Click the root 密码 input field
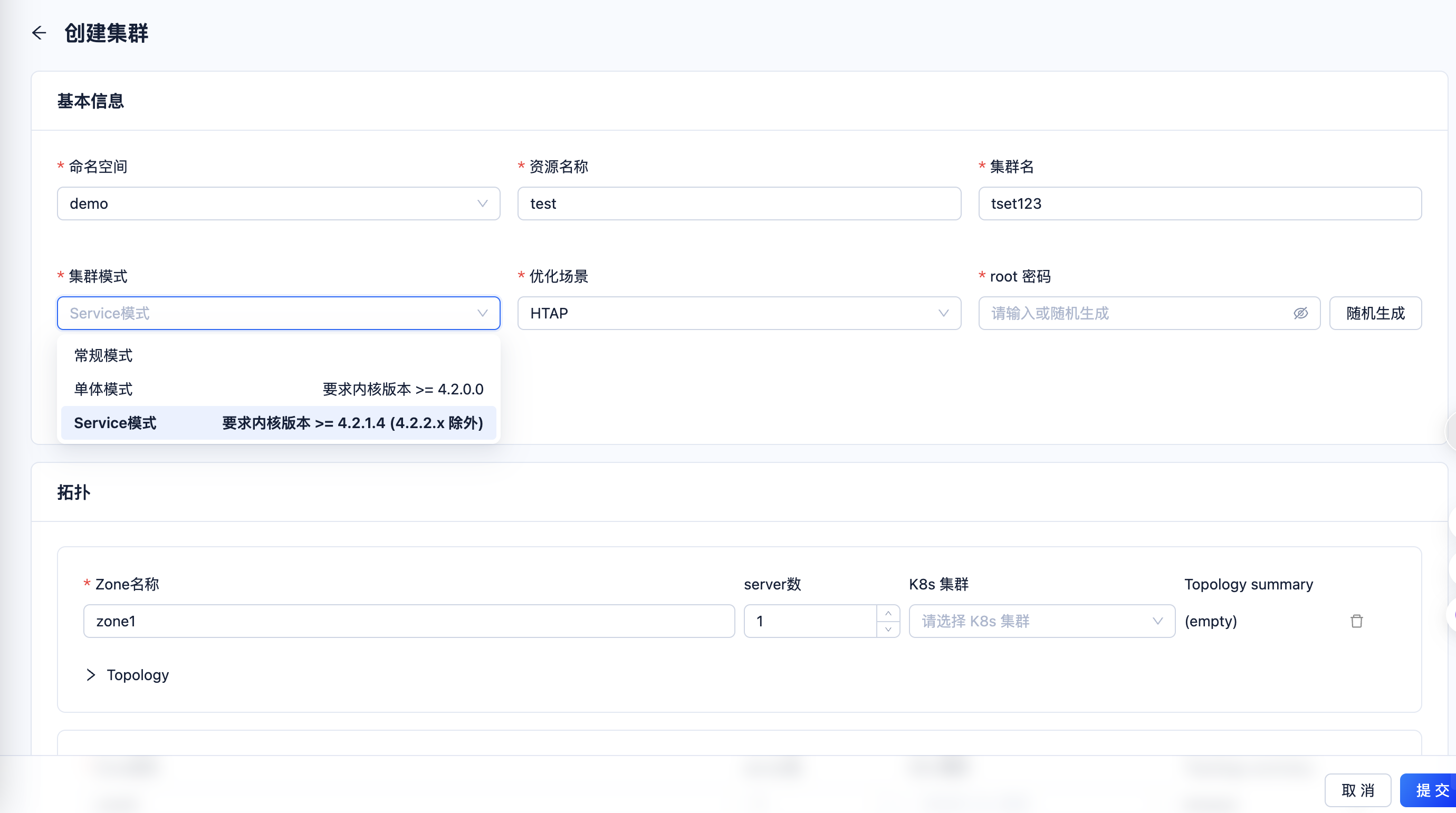Image resolution: width=1456 pixels, height=813 pixels. coord(1136,313)
